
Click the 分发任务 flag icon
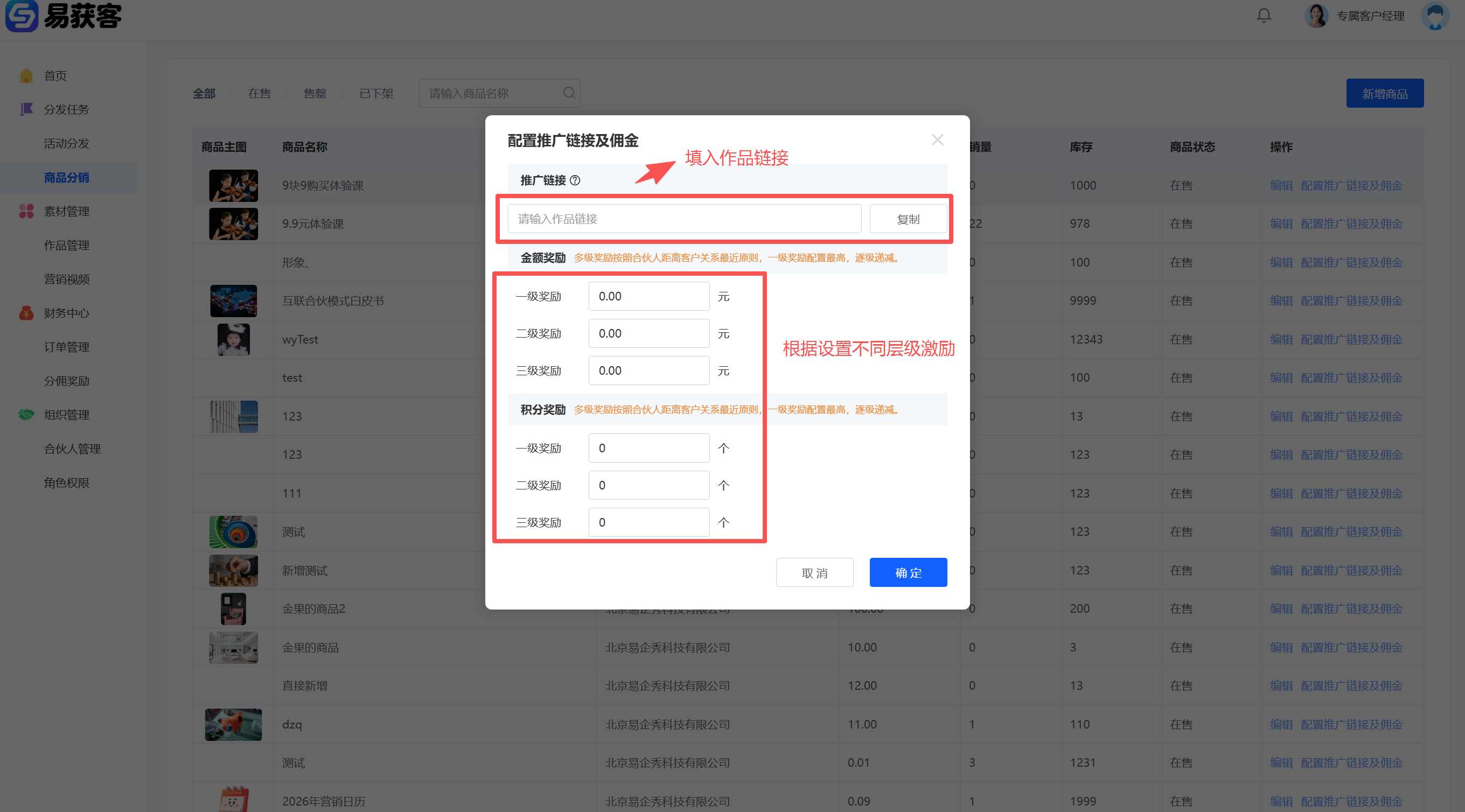26,109
